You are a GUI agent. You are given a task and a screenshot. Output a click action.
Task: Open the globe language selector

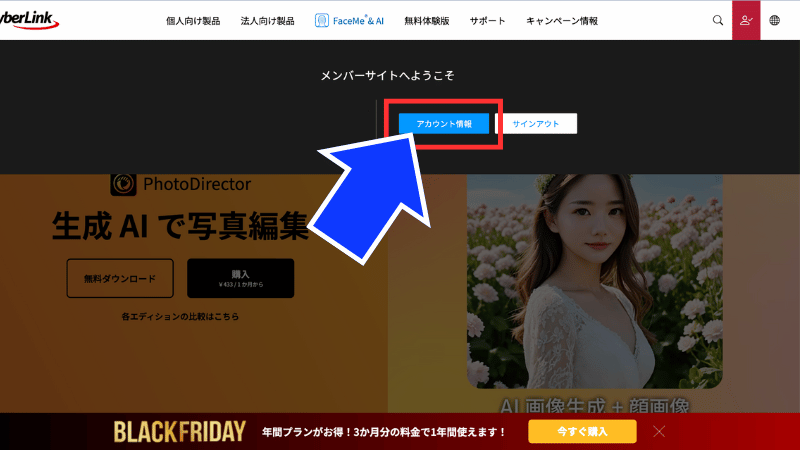pyautogui.click(x=774, y=20)
